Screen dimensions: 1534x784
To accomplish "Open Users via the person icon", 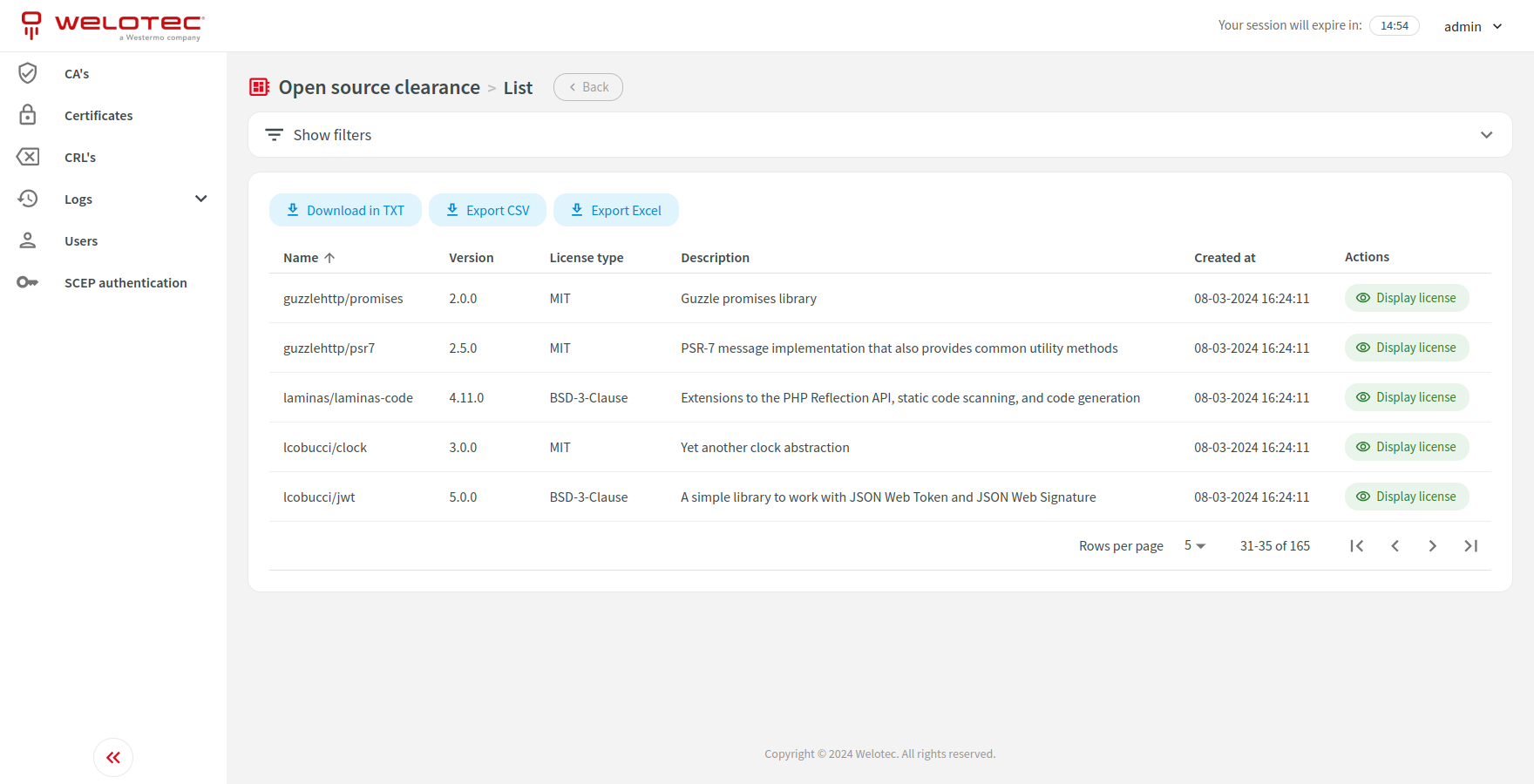I will [x=27, y=240].
